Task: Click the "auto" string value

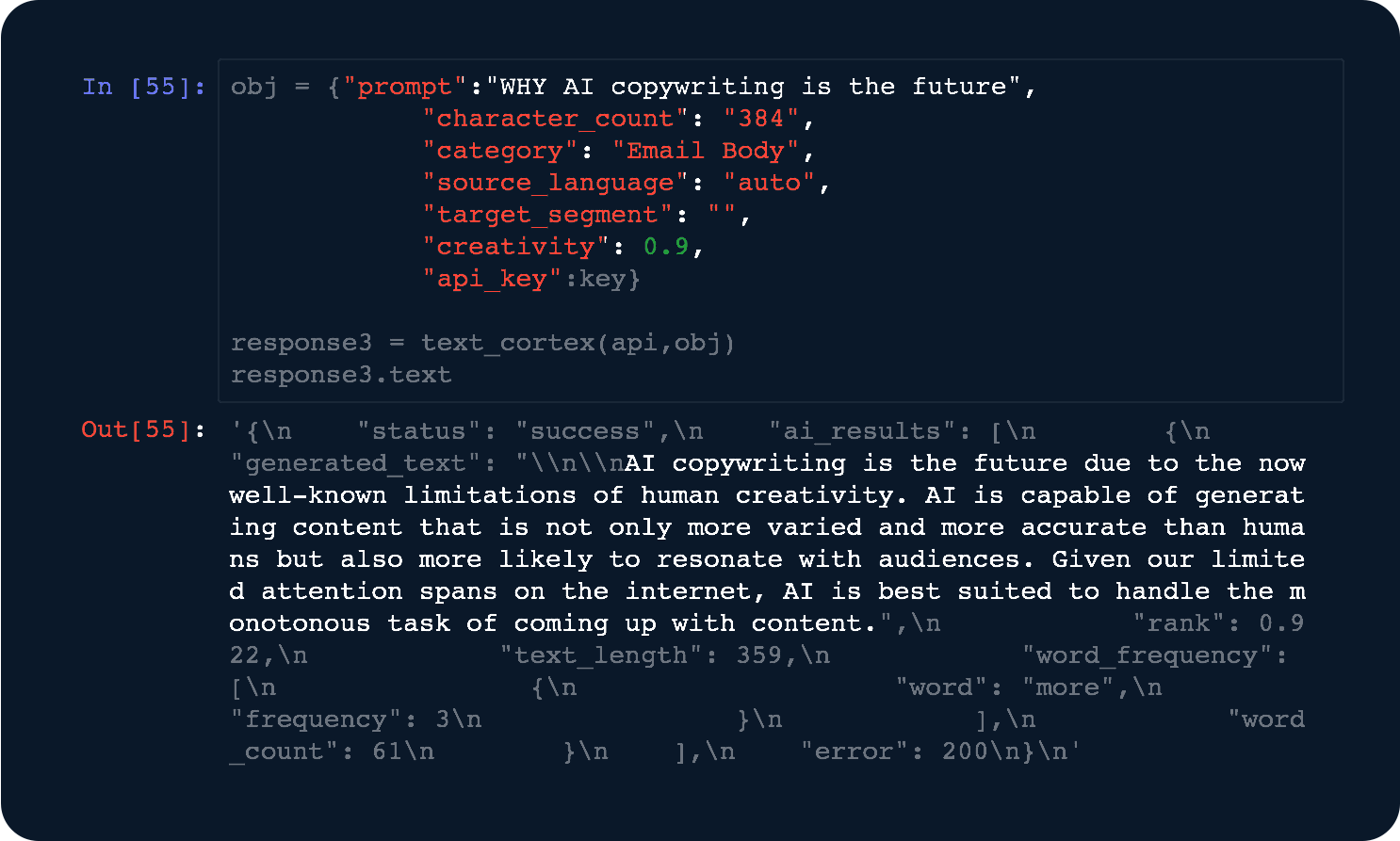Action: pyautogui.click(x=768, y=183)
